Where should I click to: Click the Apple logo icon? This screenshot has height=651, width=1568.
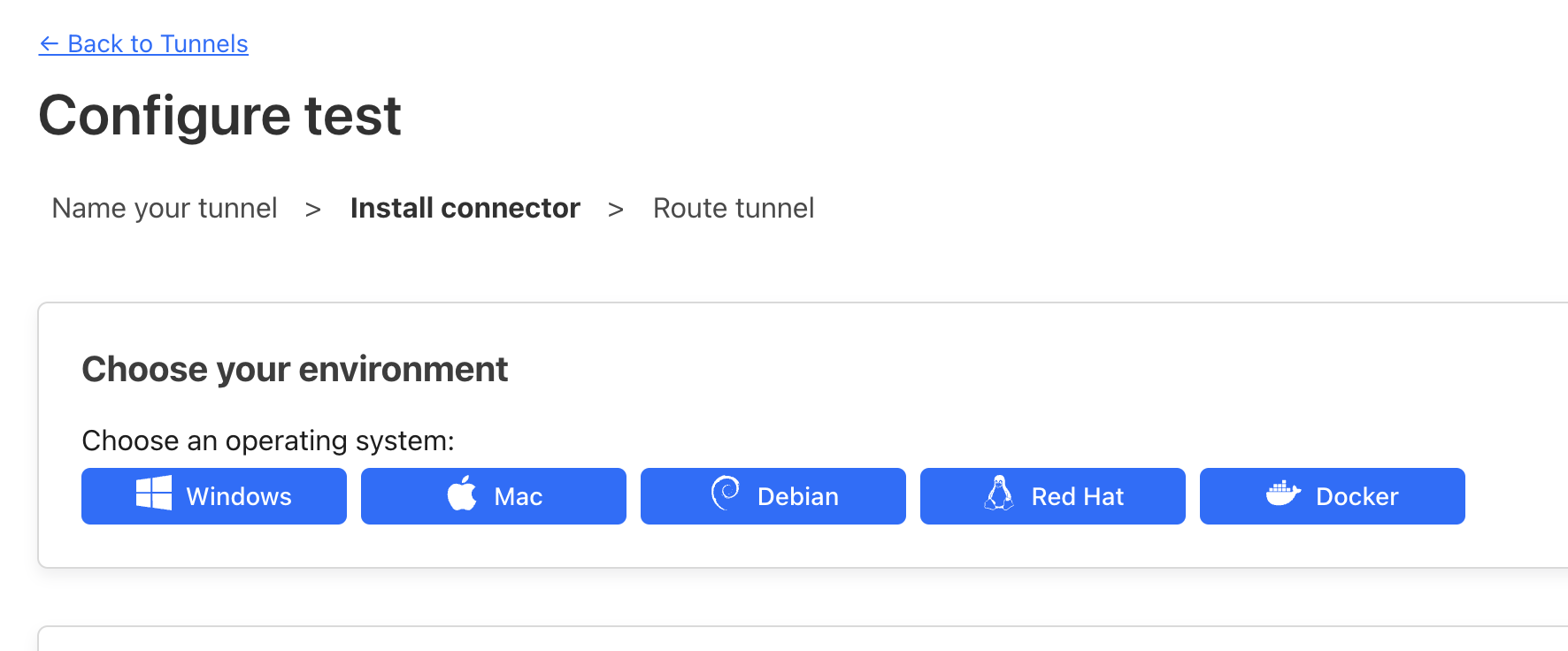(x=462, y=493)
